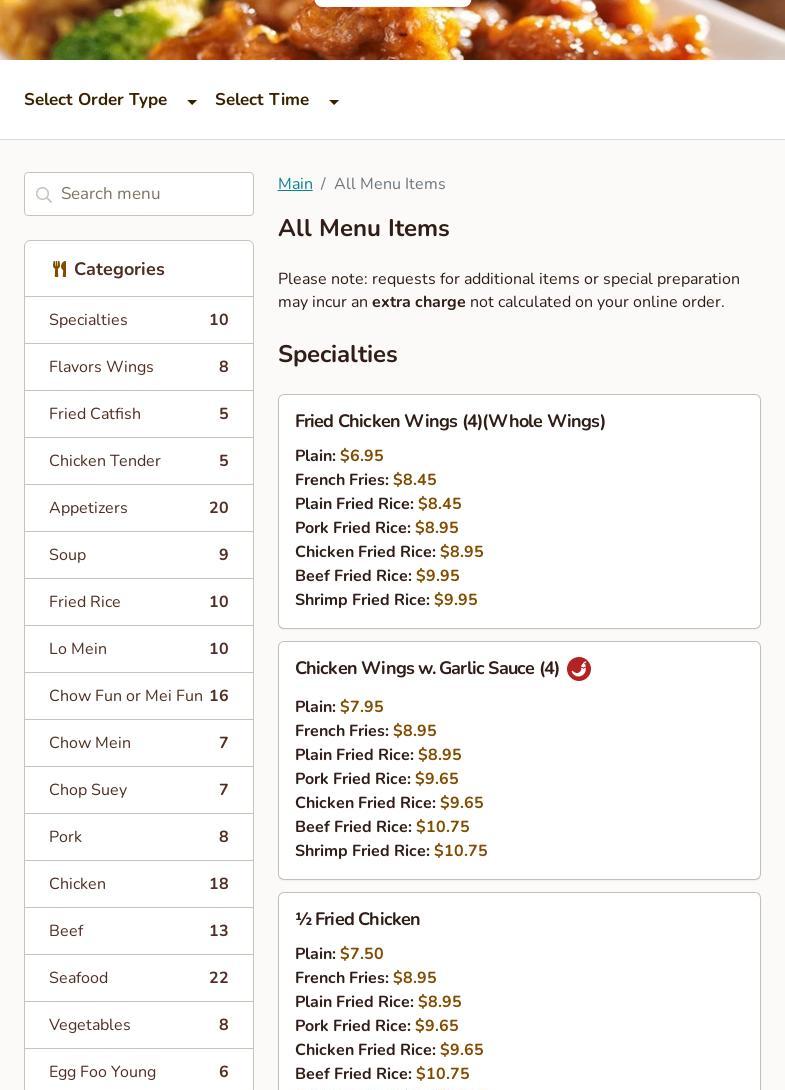Click the spicy chili pepper icon
The image size is (785, 1090).
pyautogui.click(x=578, y=669)
